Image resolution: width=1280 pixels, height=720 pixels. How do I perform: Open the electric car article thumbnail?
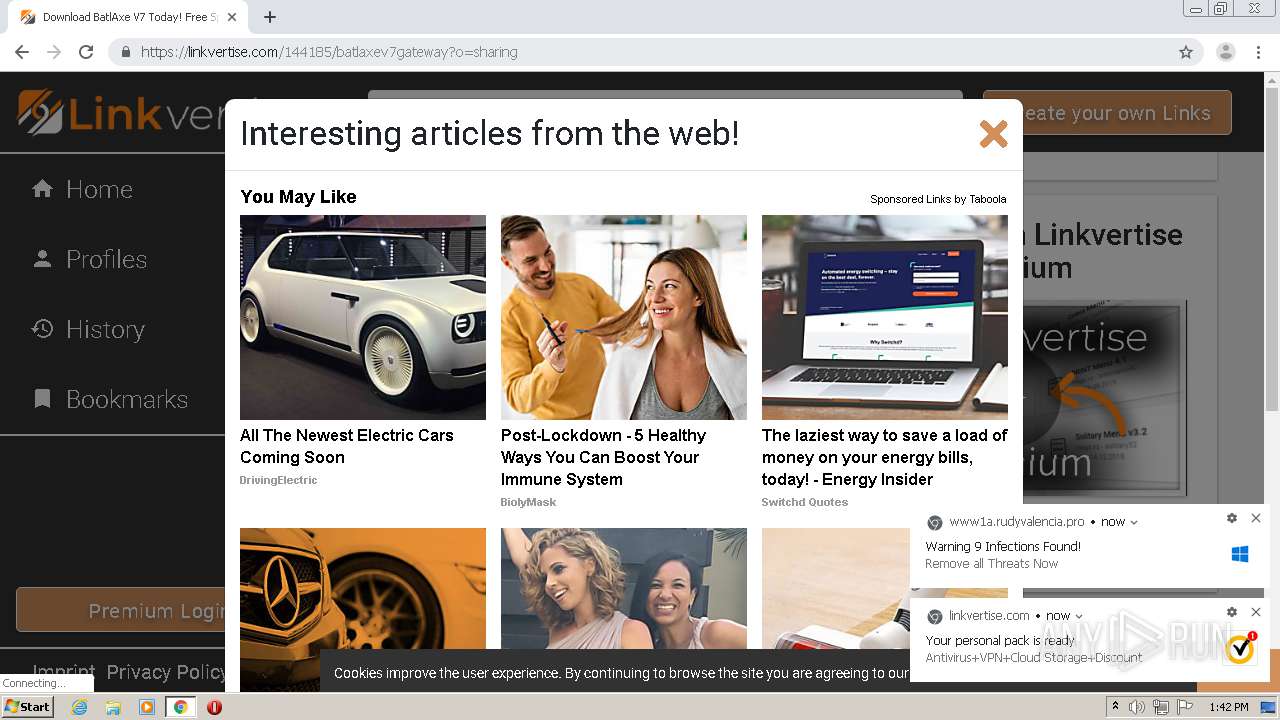(363, 317)
